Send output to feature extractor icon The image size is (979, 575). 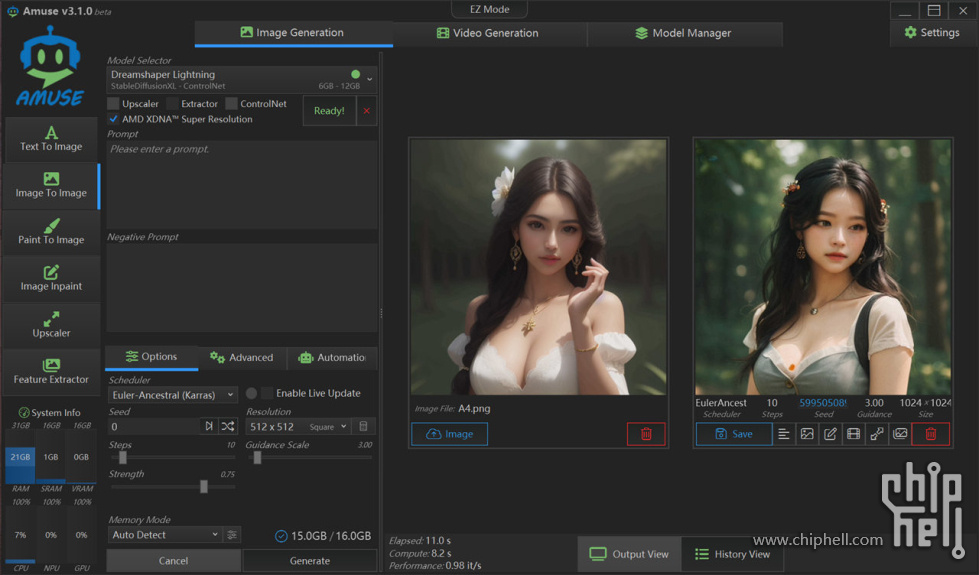900,434
